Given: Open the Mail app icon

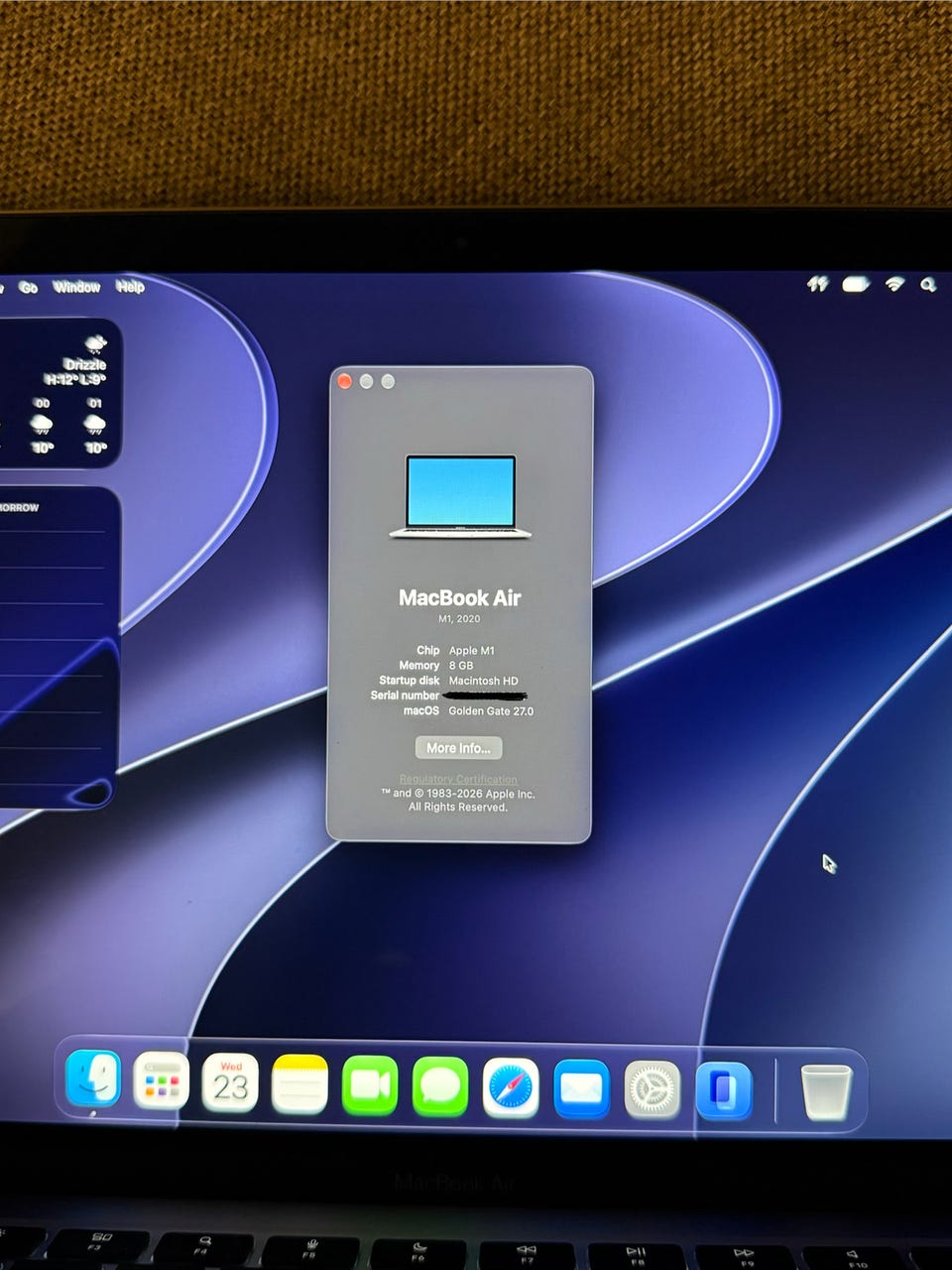Looking at the screenshot, I should [x=581, y=1088].
